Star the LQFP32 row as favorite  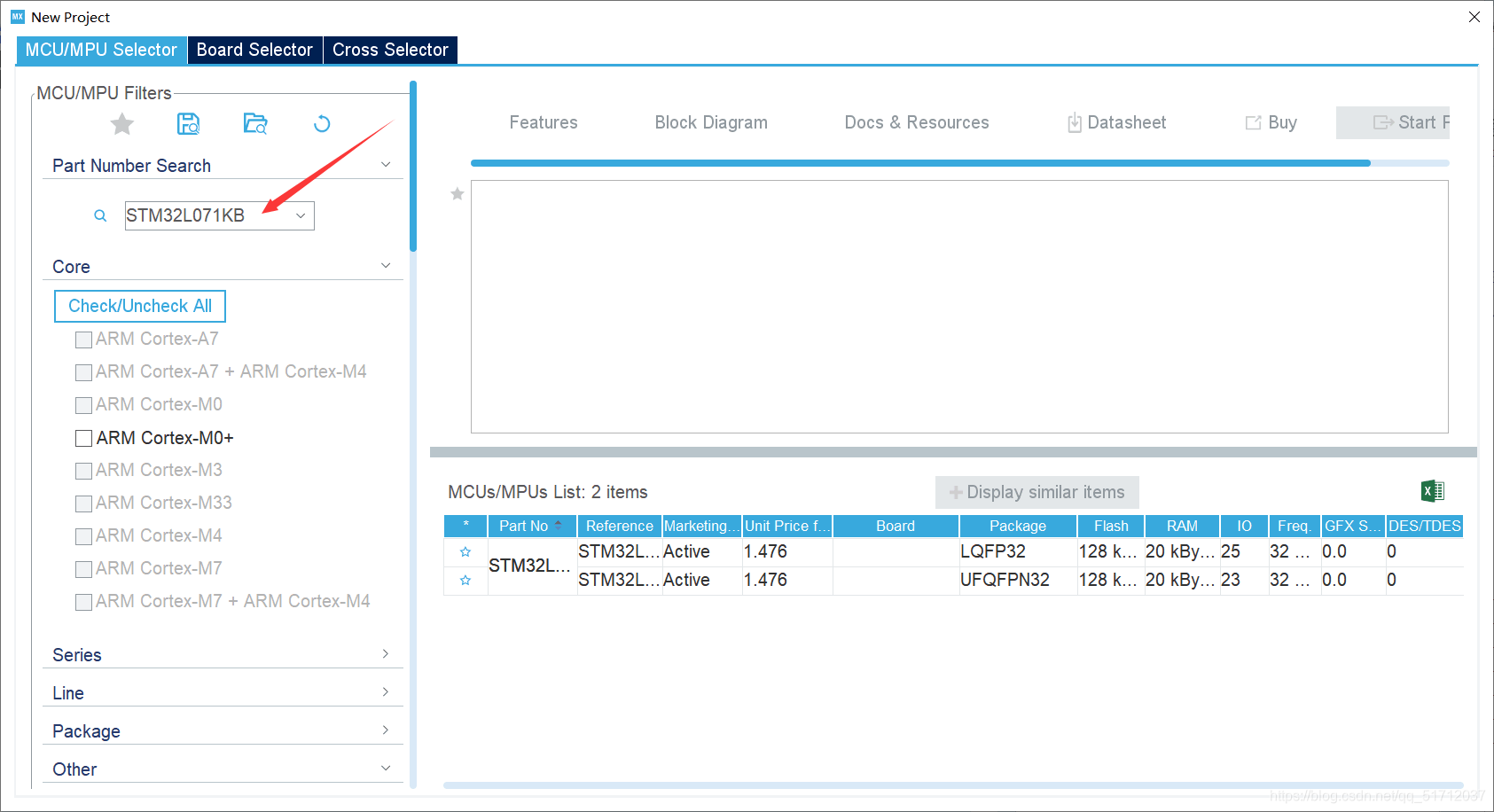pyautogui.click(x=465, y=551)
